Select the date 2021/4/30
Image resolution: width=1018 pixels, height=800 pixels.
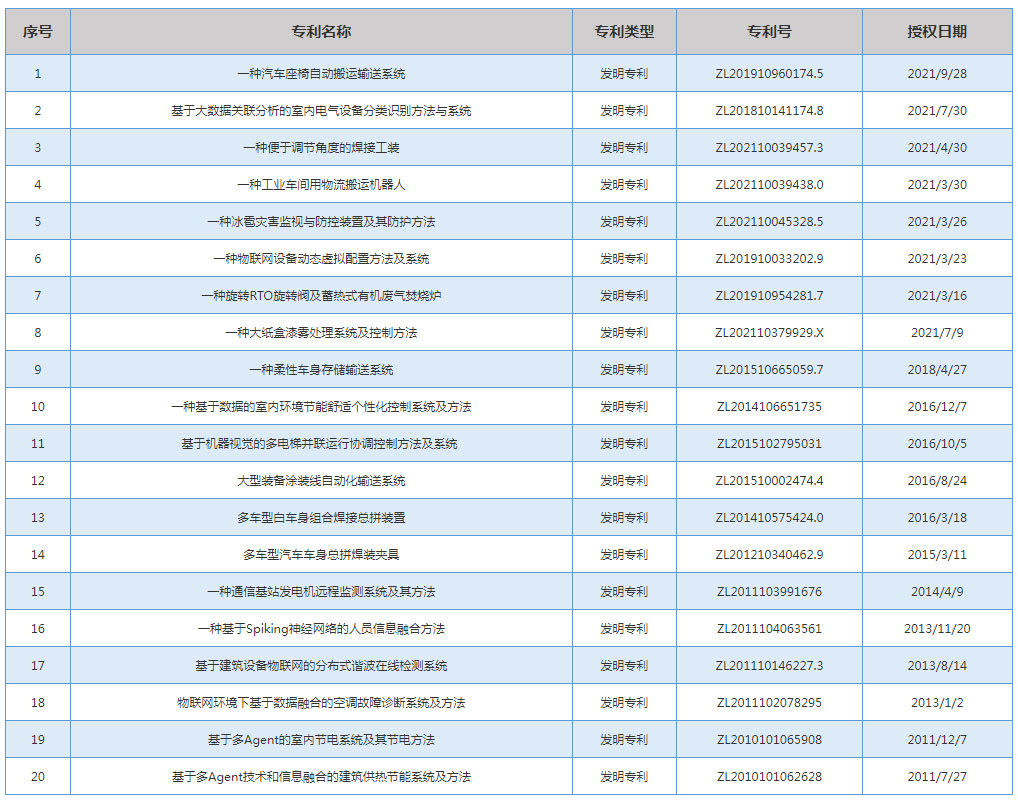tap(937, 148)
